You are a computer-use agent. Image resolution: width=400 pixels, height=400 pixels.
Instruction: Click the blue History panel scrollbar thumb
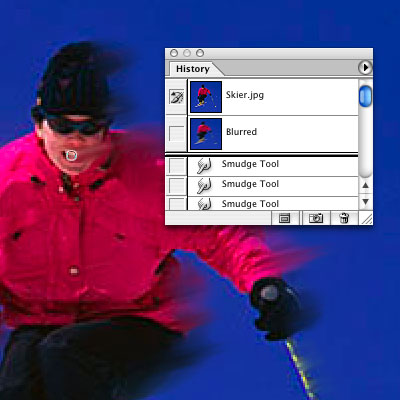(x=365, y=96)
